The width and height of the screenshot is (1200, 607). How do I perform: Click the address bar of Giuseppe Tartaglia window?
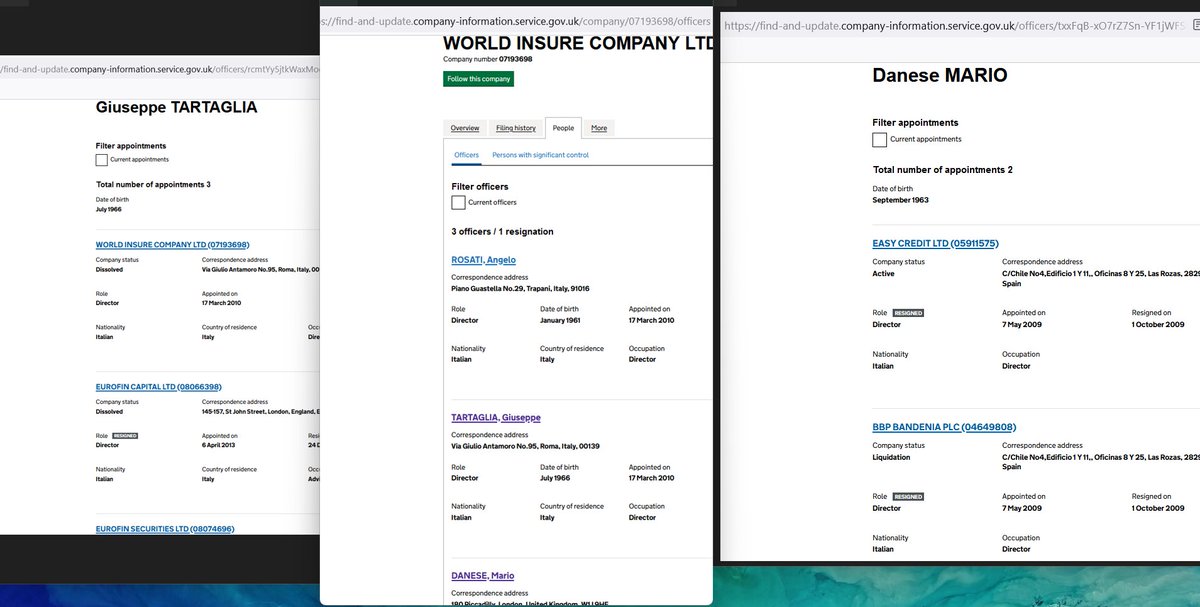(160, 69)
